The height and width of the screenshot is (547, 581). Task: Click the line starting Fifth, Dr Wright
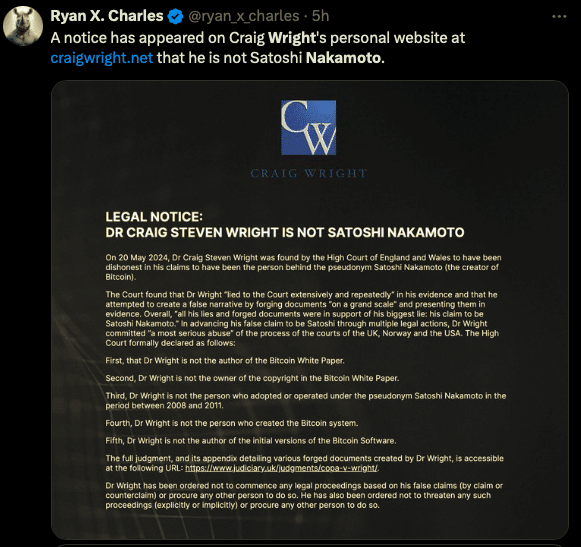tap(251, 441)
